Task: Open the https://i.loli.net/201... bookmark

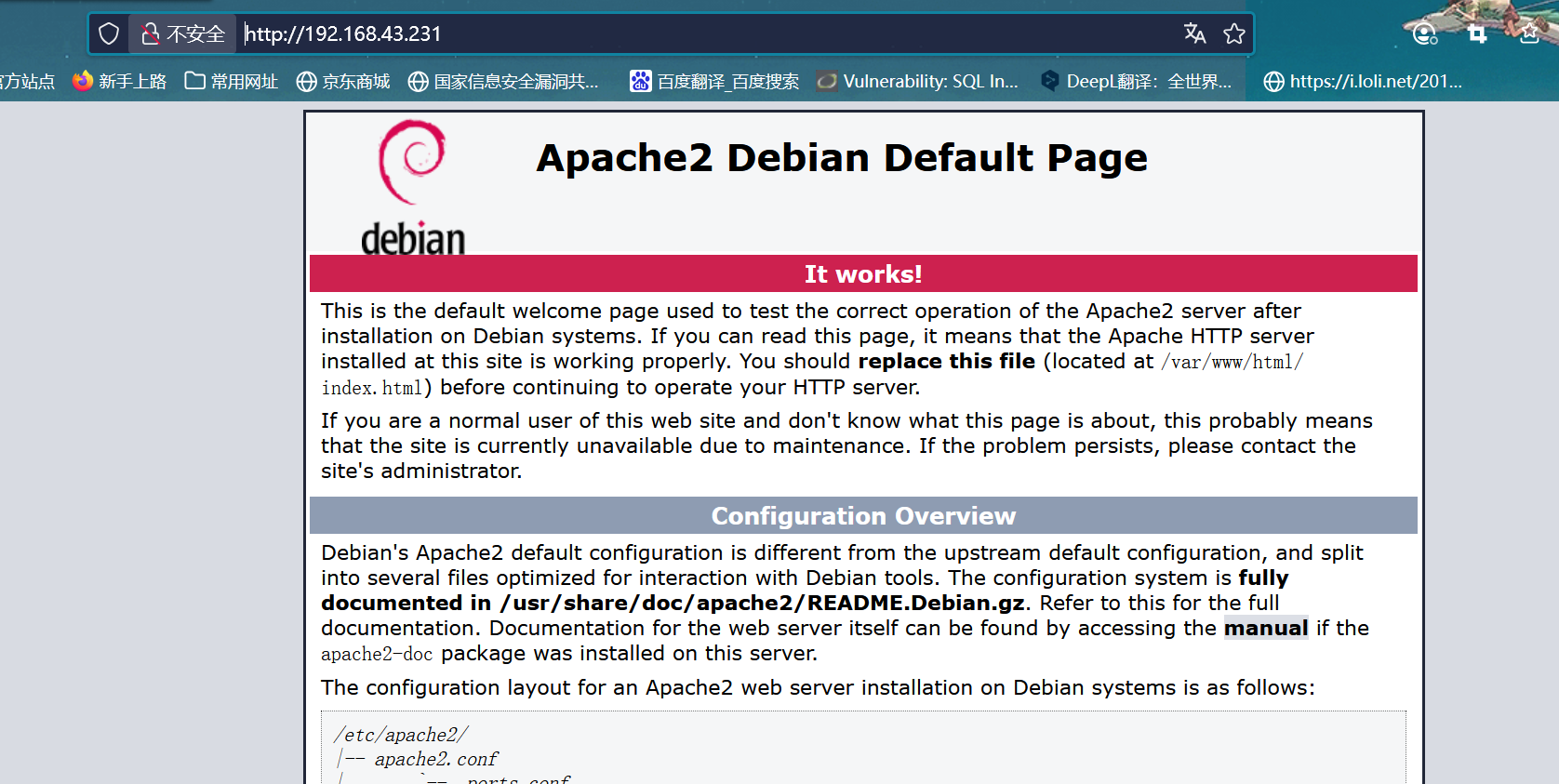Action: [1363, 82]
